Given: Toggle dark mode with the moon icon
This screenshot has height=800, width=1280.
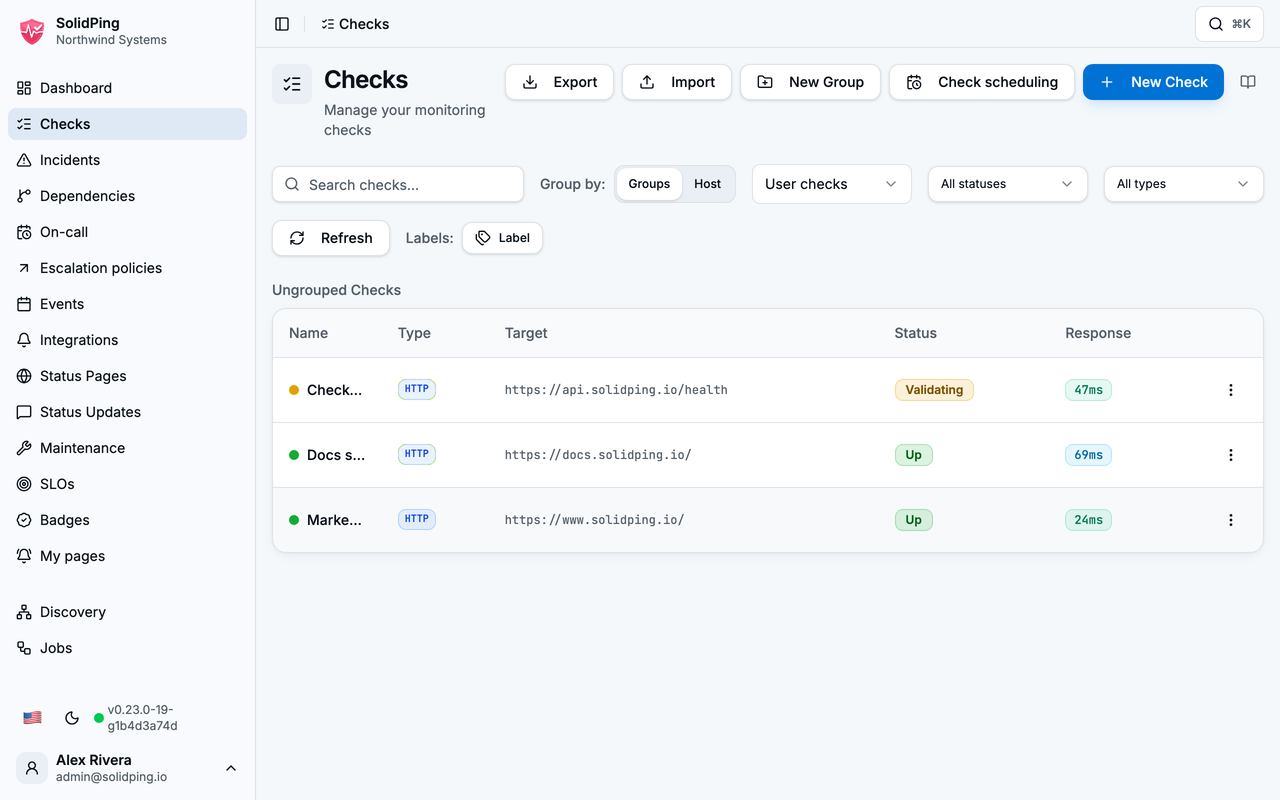Looking at the screenshot, I should pos(72,718).
